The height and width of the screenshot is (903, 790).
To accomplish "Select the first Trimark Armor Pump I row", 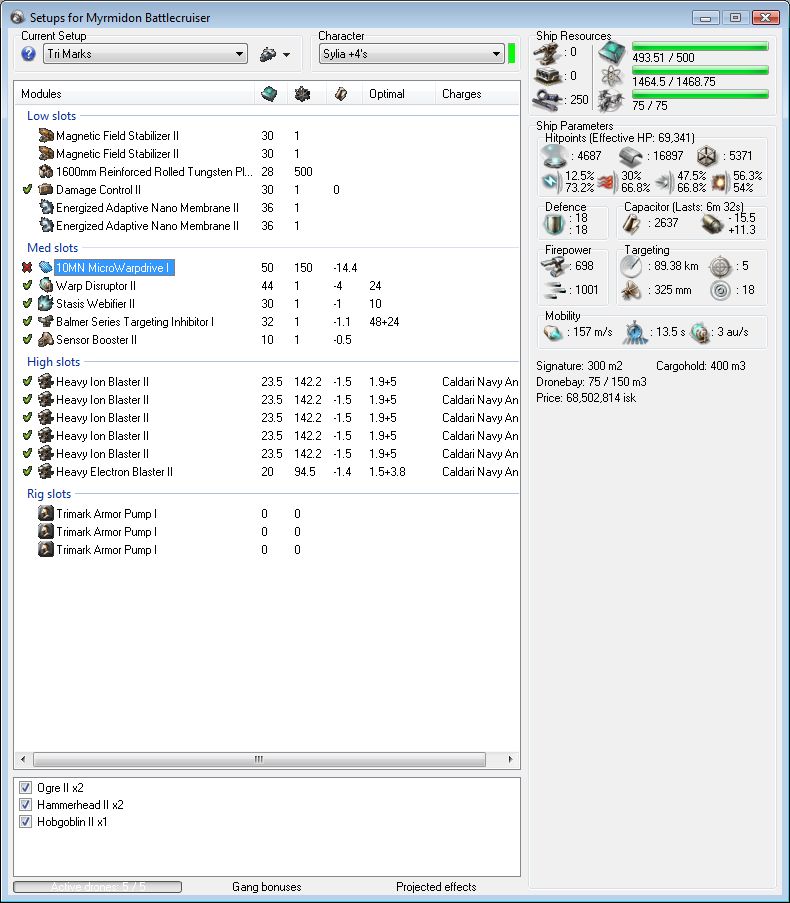I will tap(267, 513).
